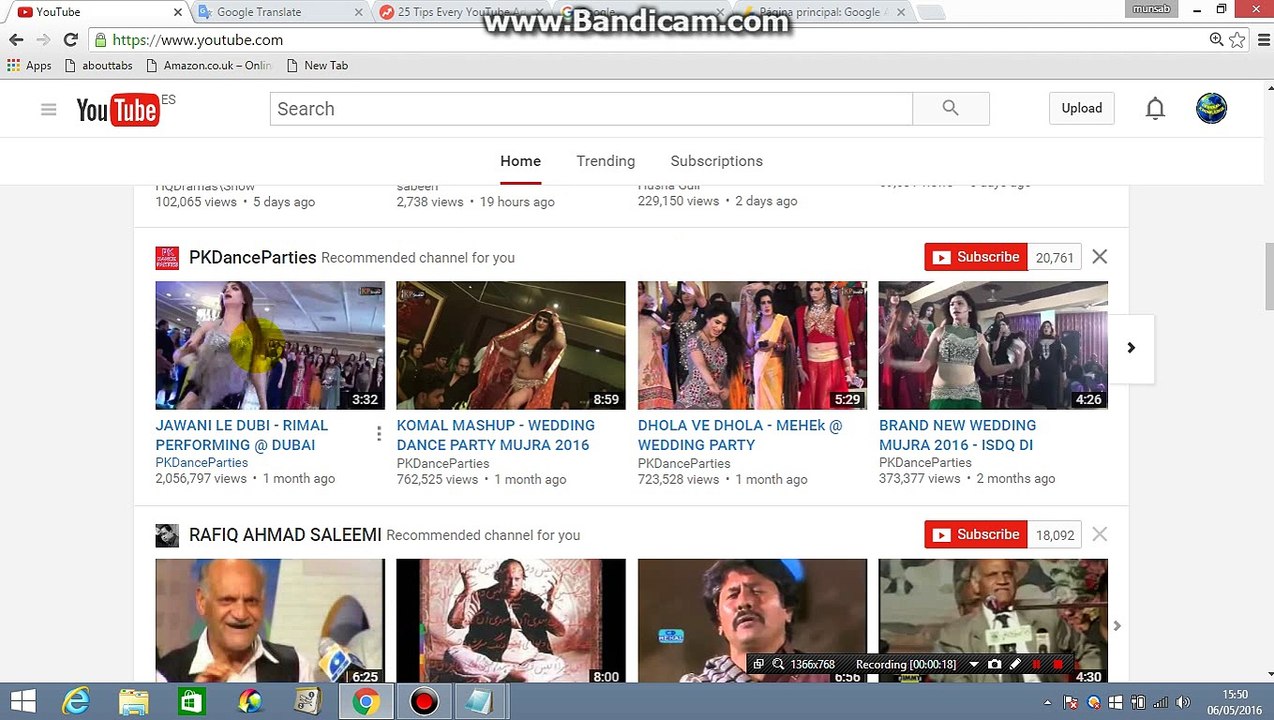Subscribe to PKDanceParties channel

(976, 257)
